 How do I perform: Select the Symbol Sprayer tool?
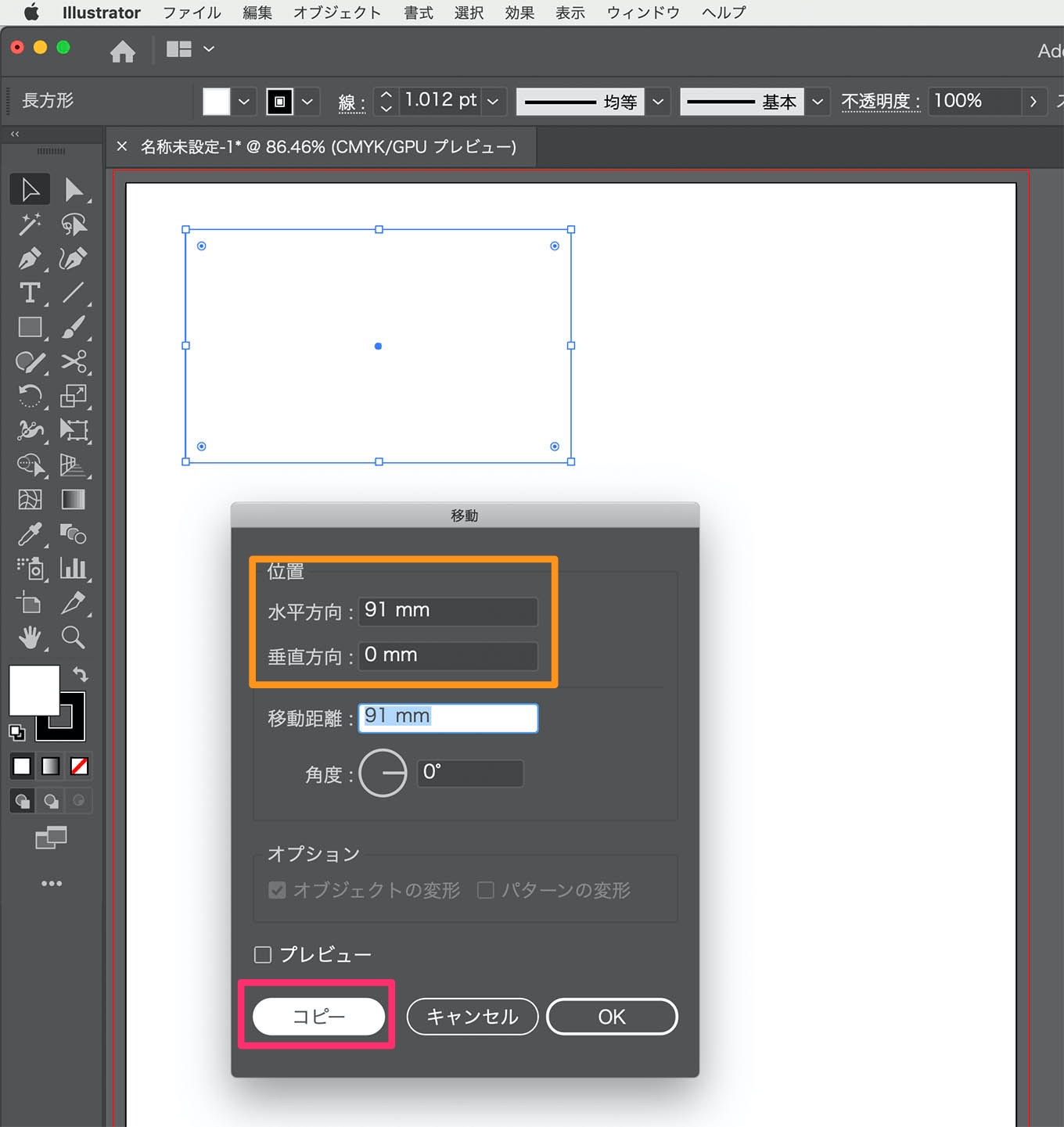(x=30, y=569)
